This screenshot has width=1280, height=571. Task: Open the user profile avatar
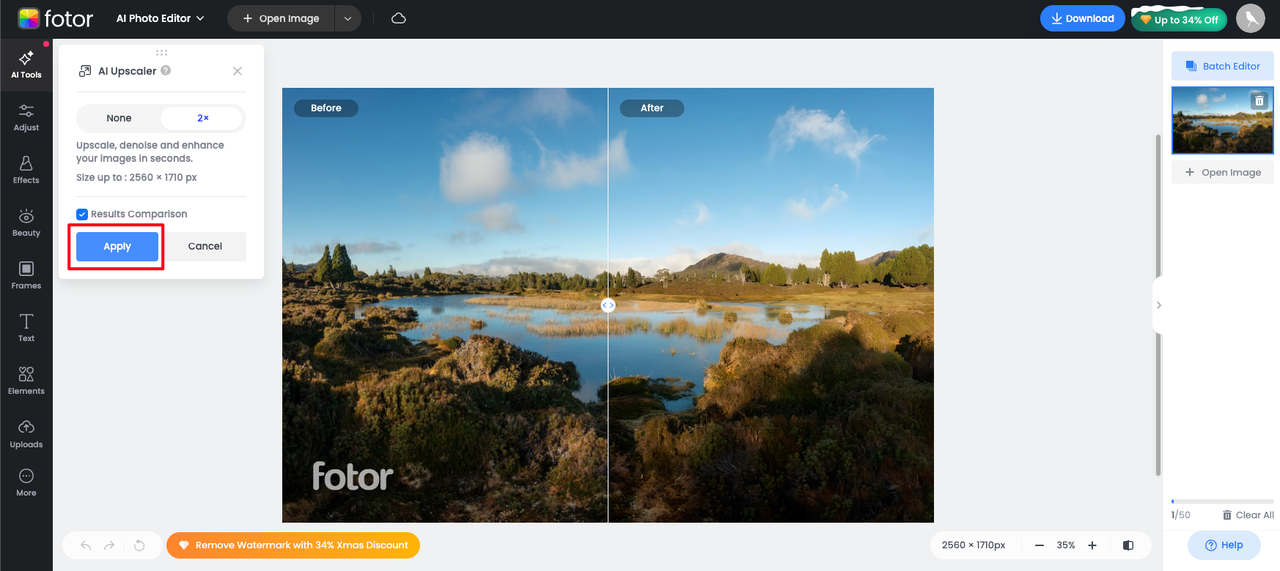coord(1250,18)
